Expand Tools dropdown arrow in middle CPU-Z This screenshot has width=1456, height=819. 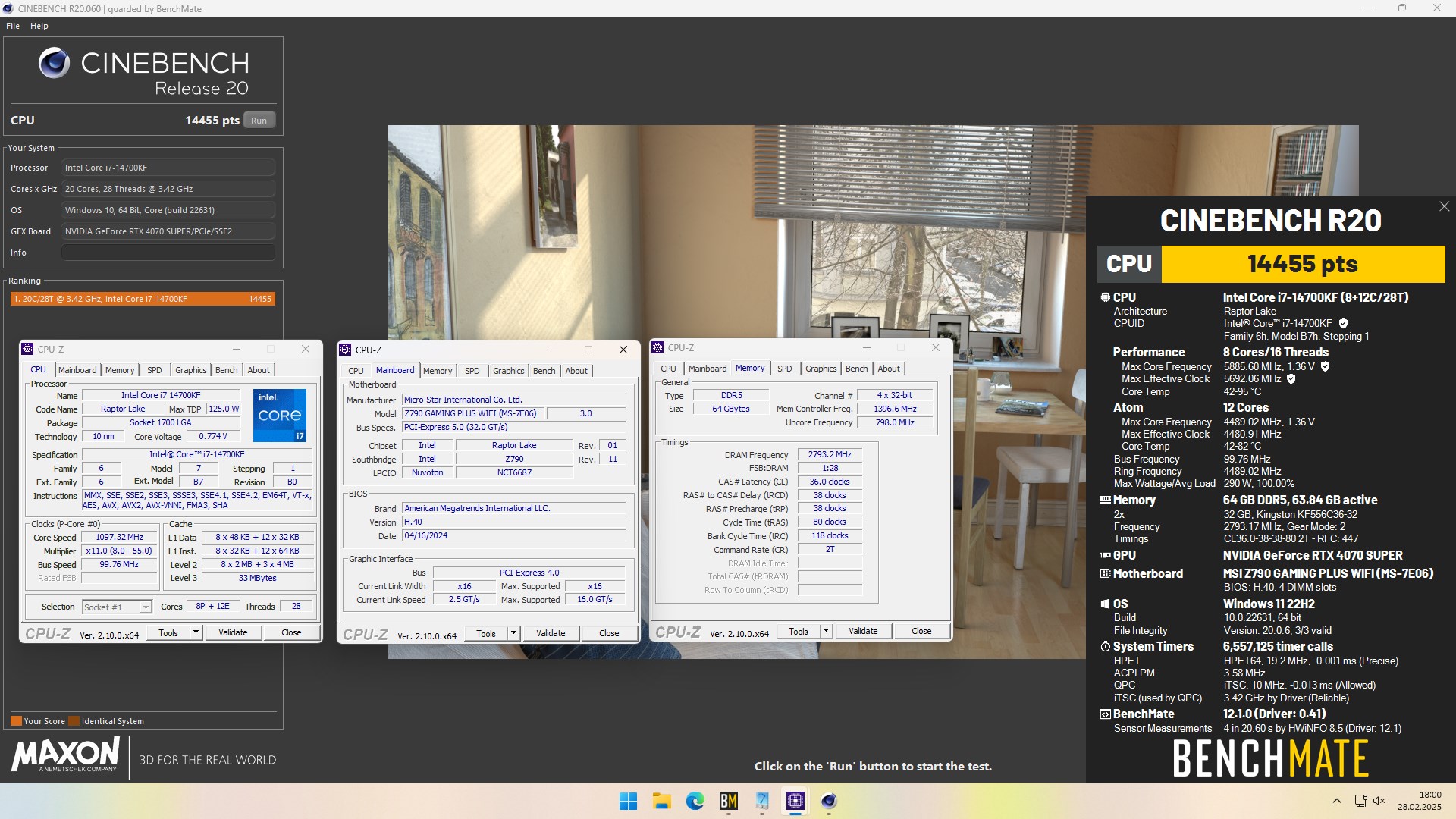tap(513, 633)
